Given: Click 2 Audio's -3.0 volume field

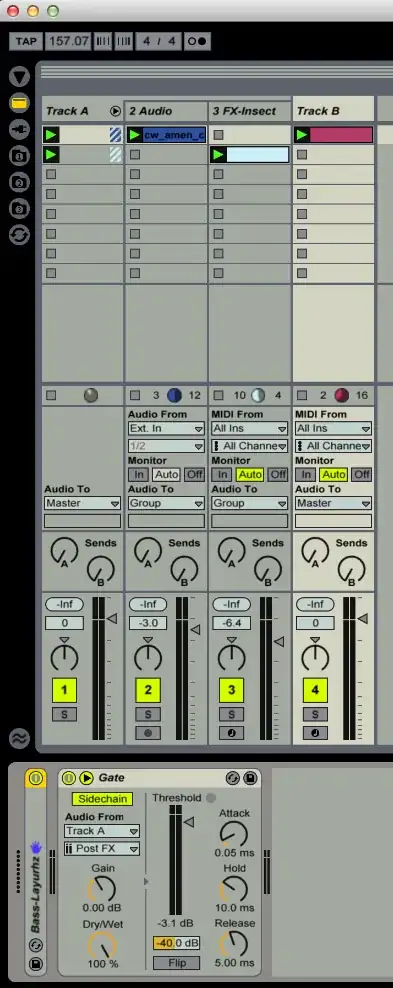Looking at the screenshot, I should point(148,623).
